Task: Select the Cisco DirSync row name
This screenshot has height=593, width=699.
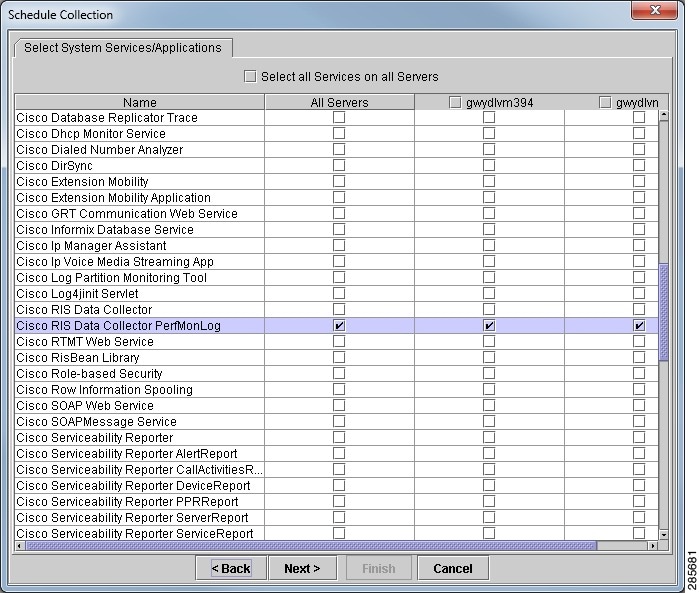Action: point(54,166)
